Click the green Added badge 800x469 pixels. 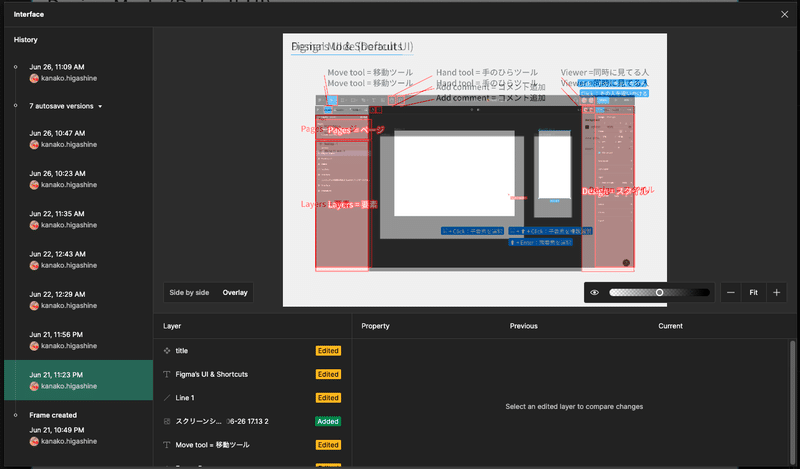coord(328,421)
